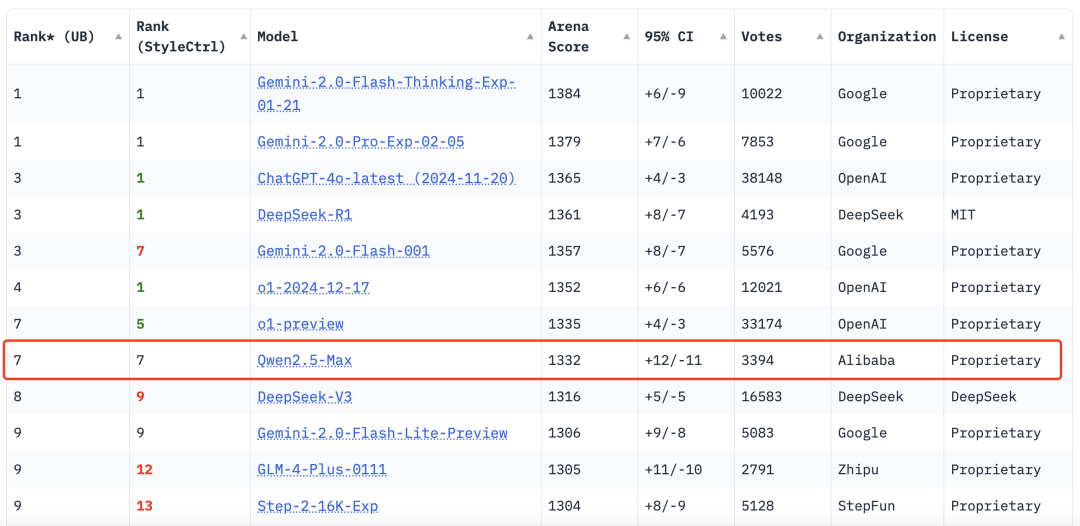Select the Arena Score cell 1316

565,397
